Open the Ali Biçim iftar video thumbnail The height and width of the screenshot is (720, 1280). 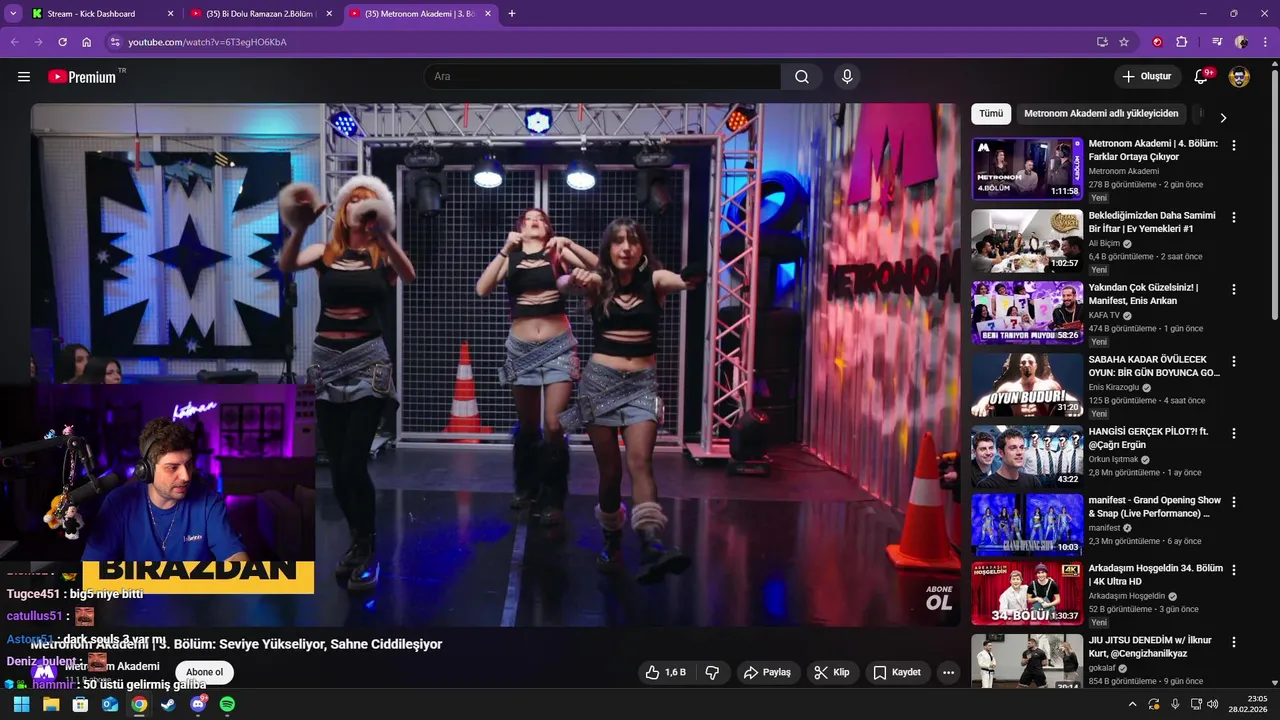(1026, 241)
